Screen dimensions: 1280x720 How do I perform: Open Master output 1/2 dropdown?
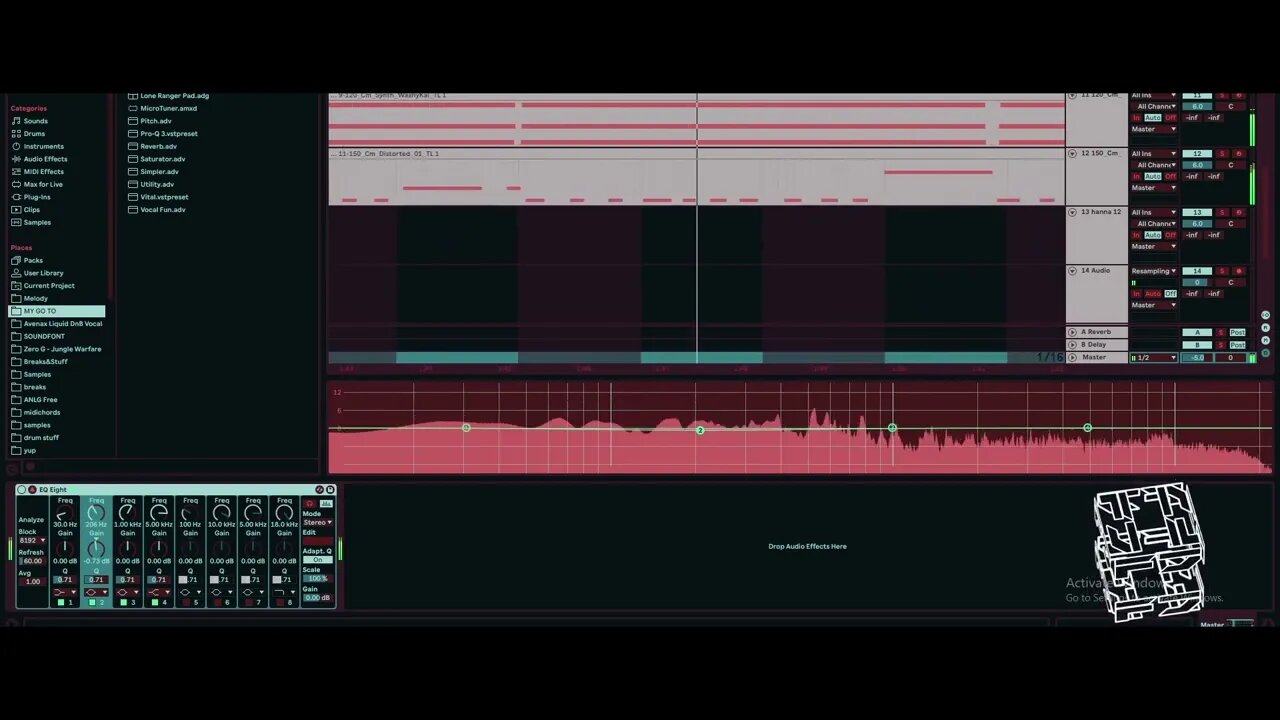1154,357
